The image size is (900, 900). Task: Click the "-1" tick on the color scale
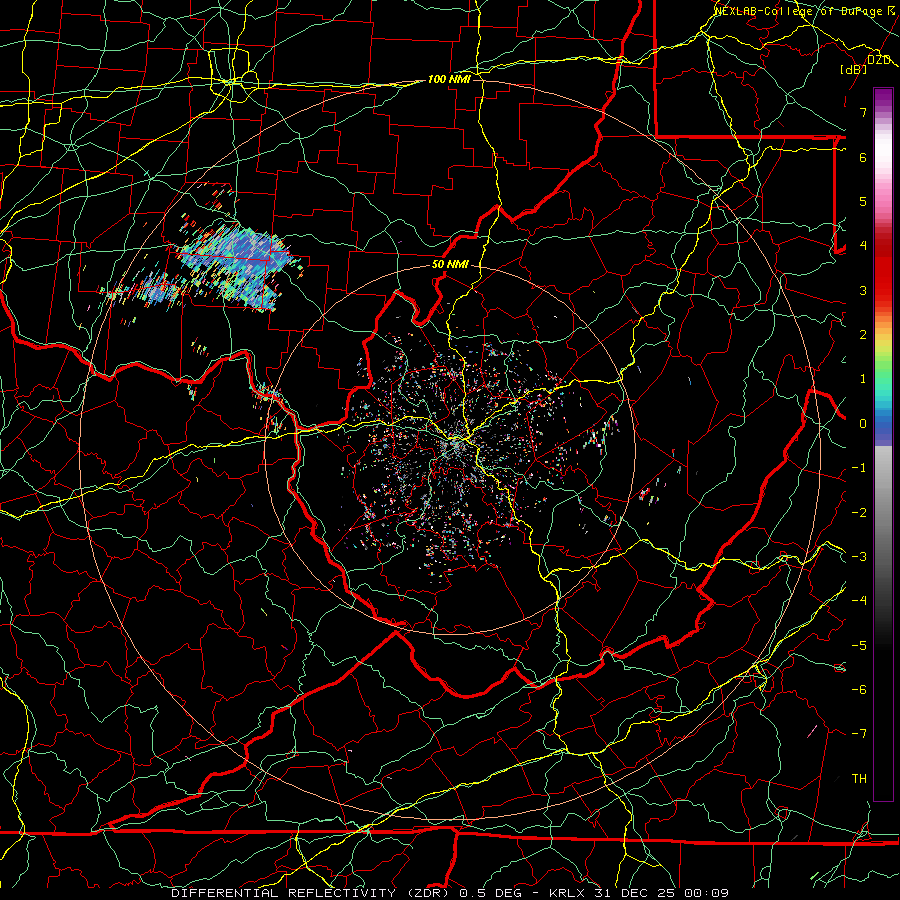[859, 468]
